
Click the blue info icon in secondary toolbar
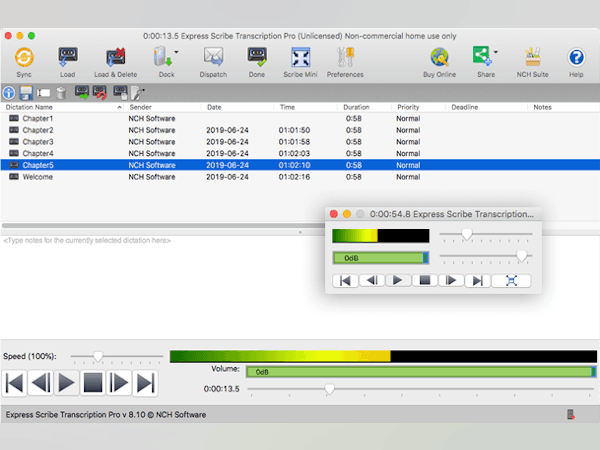(x=9, y=93)
